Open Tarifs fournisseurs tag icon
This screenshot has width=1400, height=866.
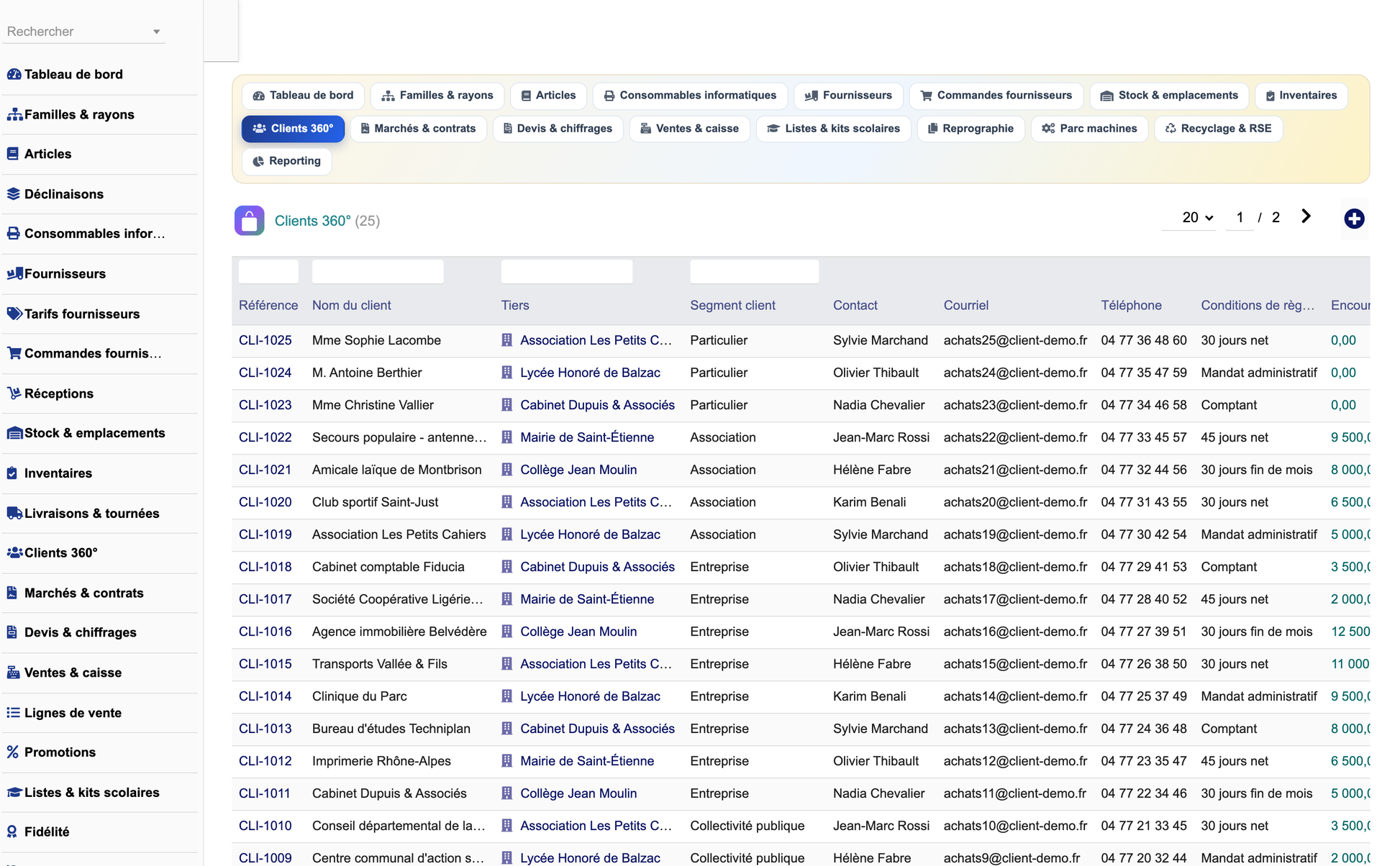tap(14, 314)
